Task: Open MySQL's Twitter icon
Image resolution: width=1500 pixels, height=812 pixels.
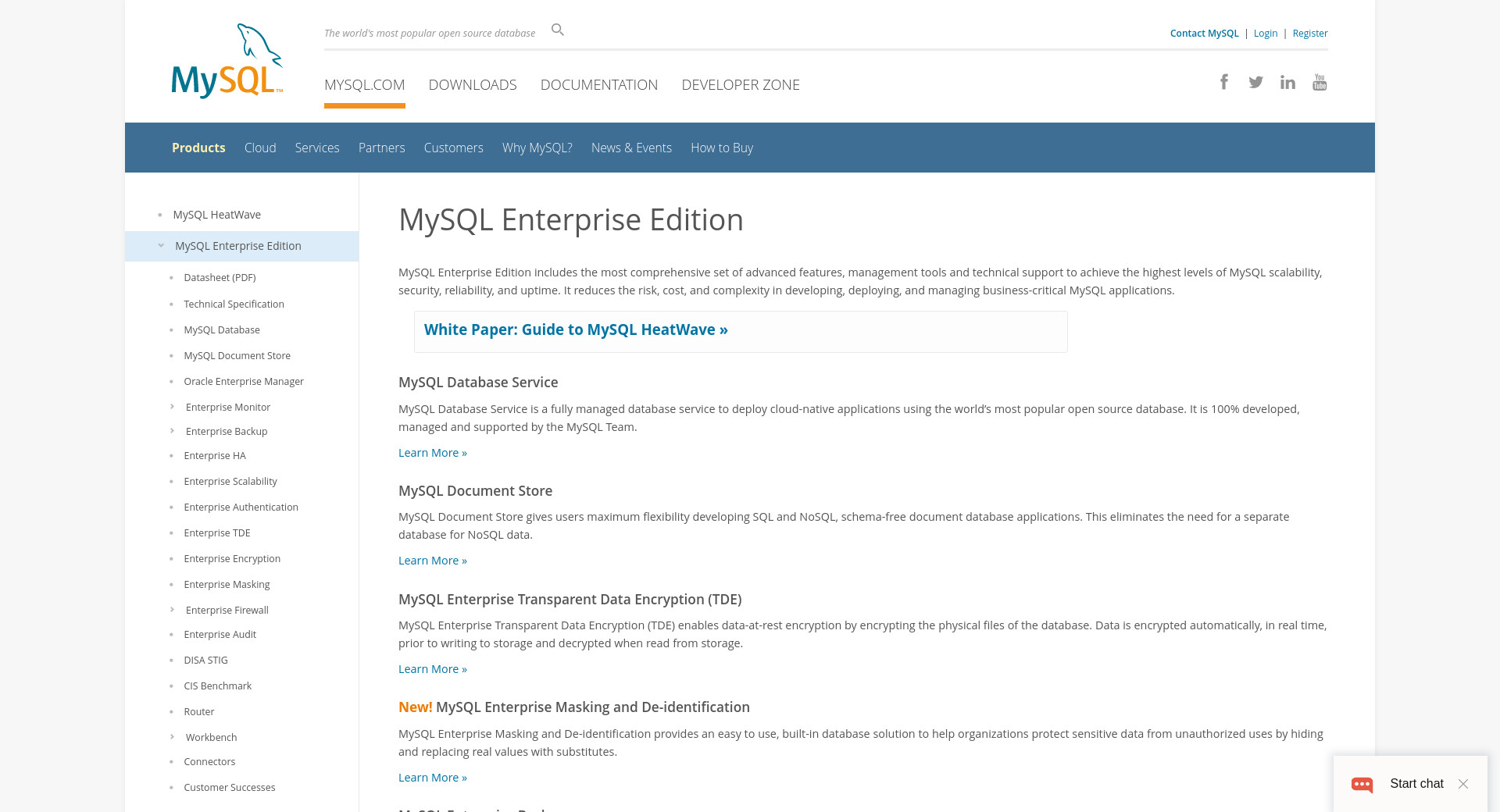Action: [x=1255, y=82]
